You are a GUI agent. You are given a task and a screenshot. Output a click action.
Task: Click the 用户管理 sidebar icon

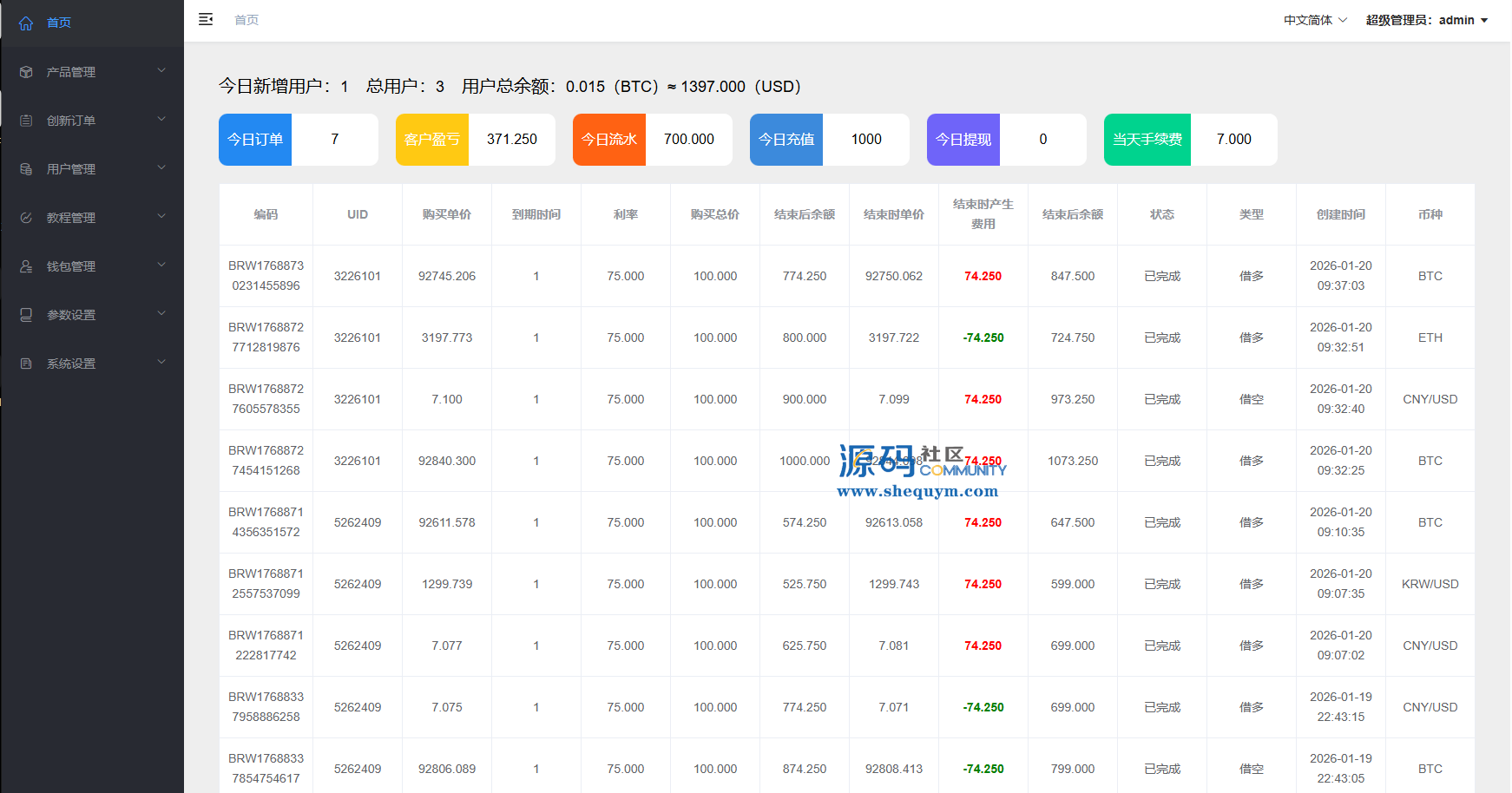pos(26,169)
